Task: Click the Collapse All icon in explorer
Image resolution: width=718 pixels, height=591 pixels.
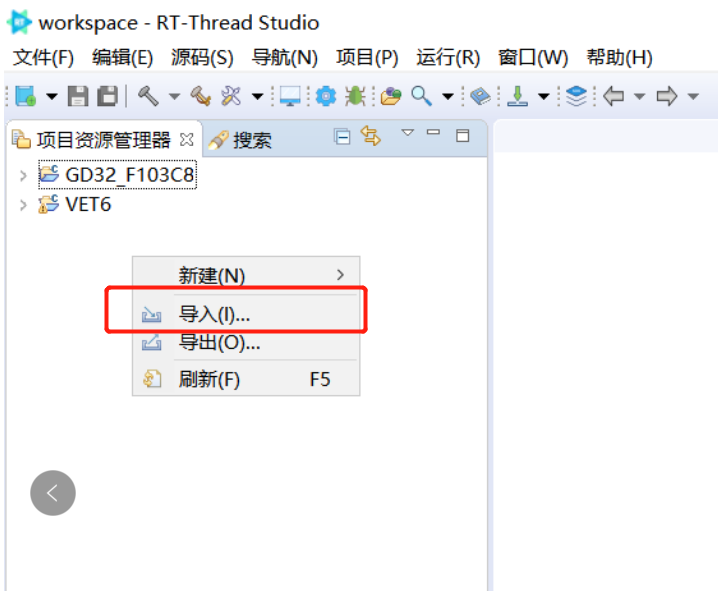Action: [x=342, y=137]
